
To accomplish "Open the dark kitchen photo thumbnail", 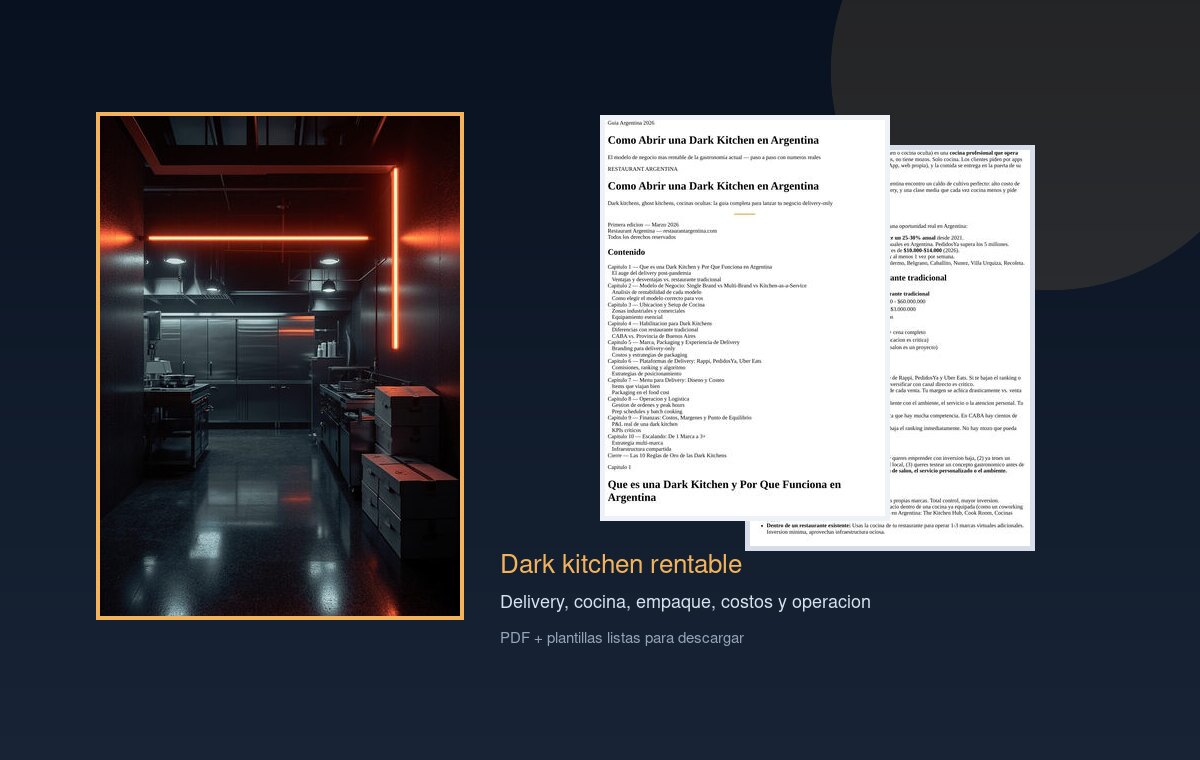I will pyautogui.click(x=280, y=366).
